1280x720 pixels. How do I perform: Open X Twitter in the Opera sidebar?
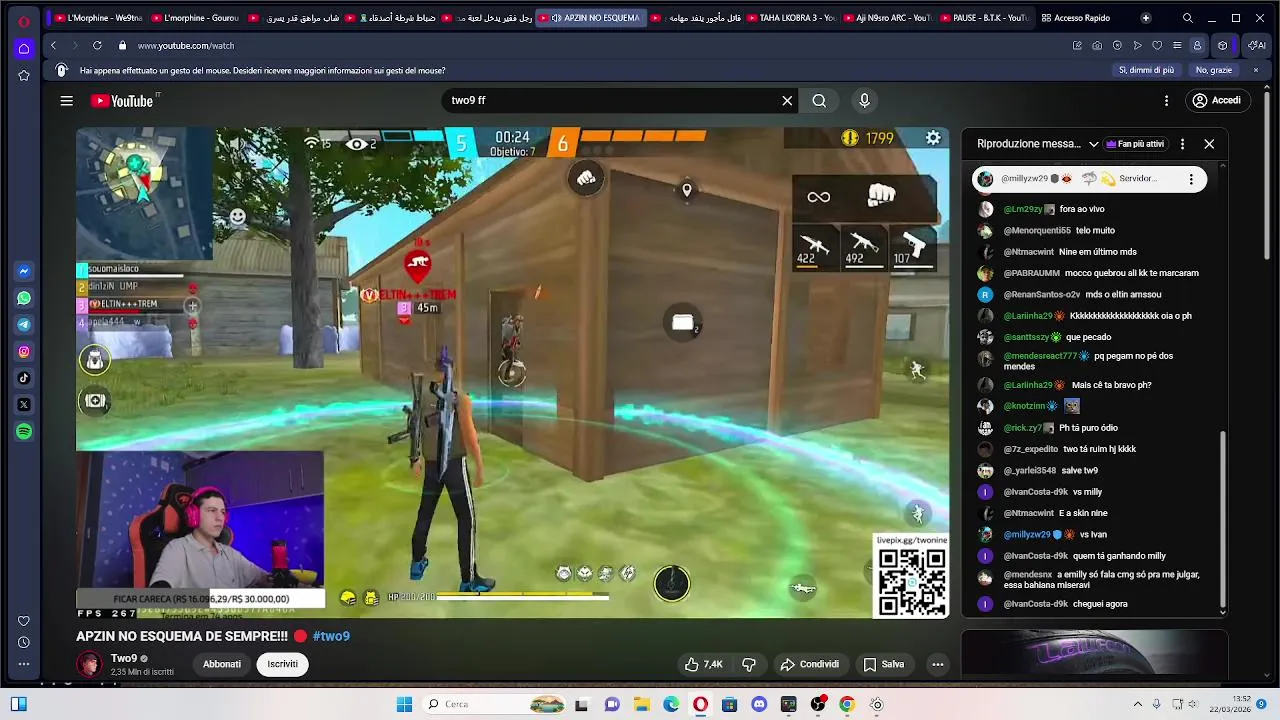pyautogui.click(x=24, y=405)
